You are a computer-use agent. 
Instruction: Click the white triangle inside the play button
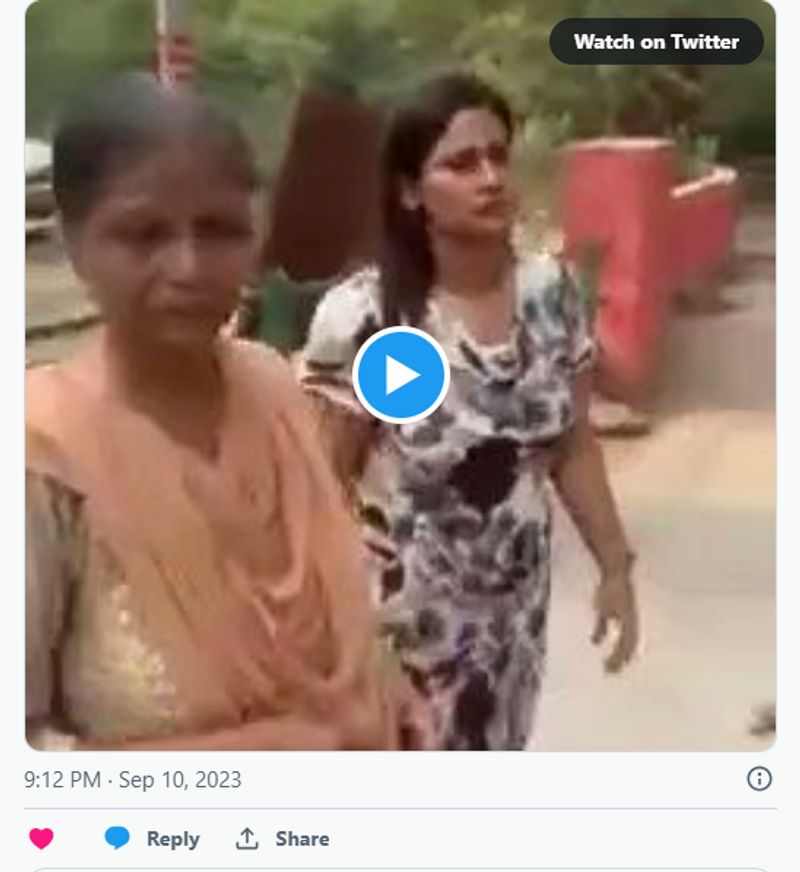coord(403,375)
